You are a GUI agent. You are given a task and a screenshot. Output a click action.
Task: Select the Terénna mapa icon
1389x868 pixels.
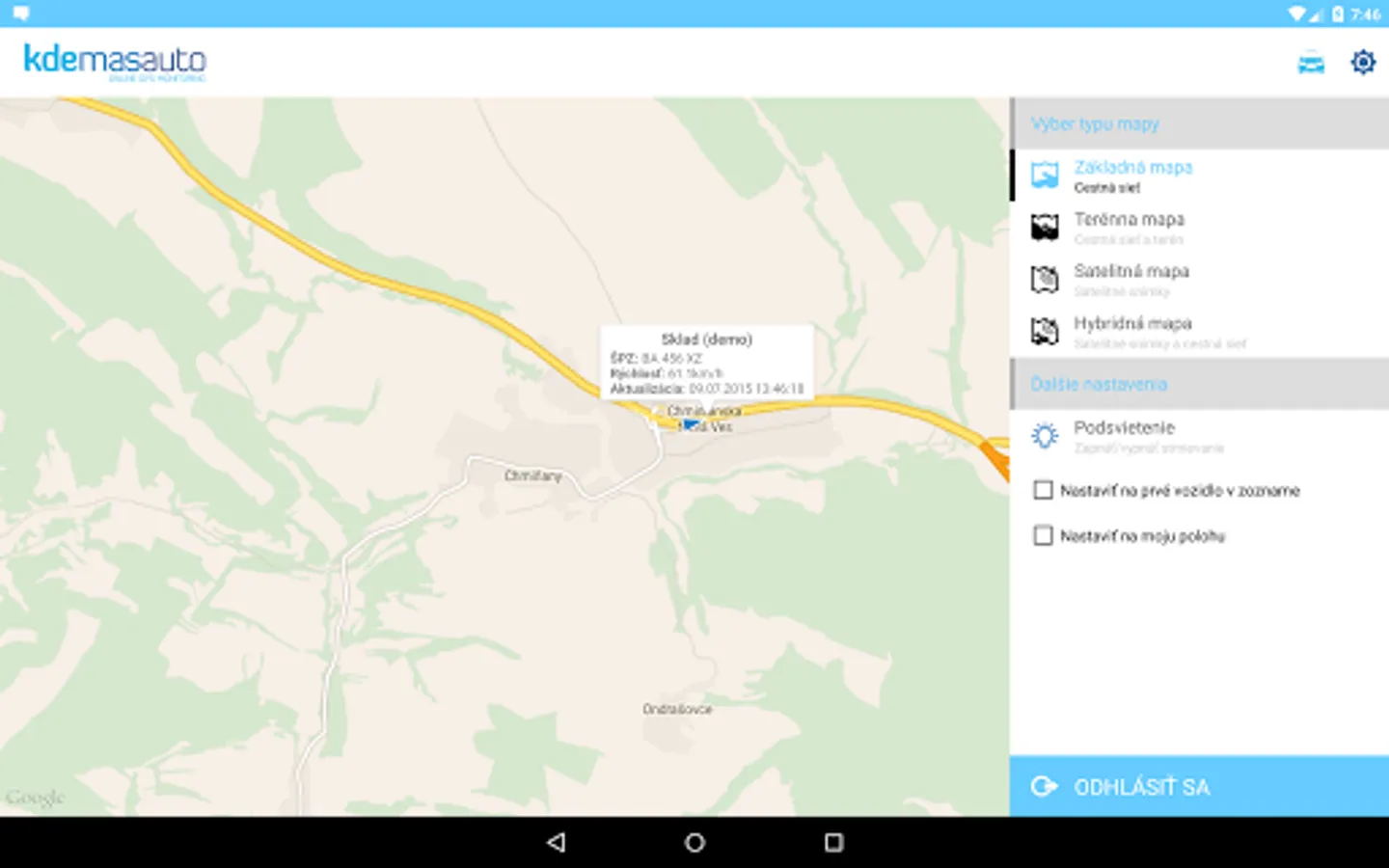(x=1045, y=228)
